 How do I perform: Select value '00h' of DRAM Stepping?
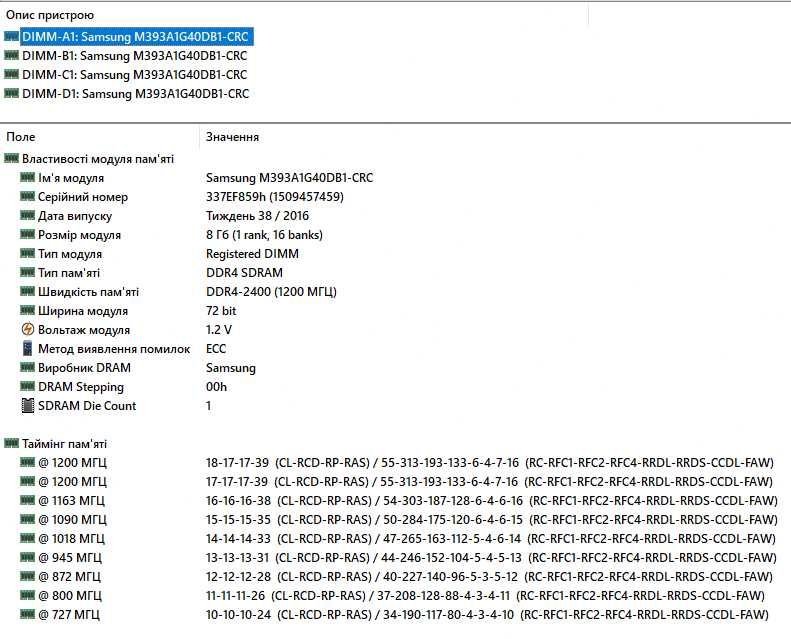pos(216,387)
